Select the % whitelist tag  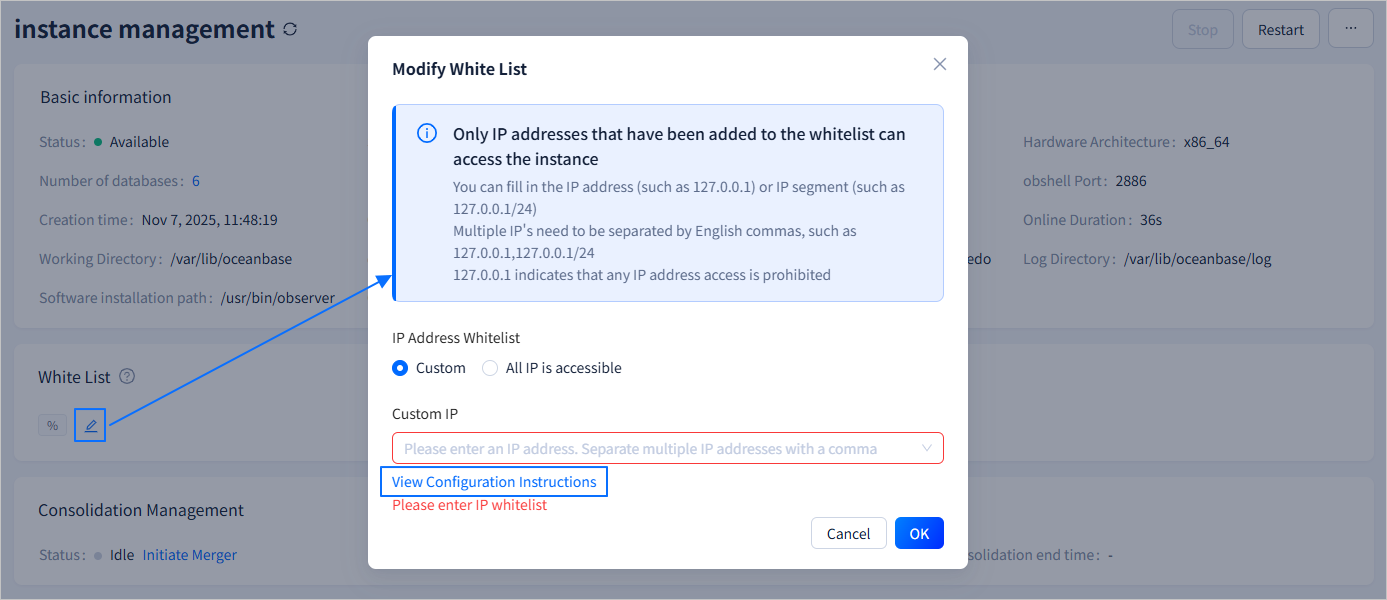tap(52, 424)
